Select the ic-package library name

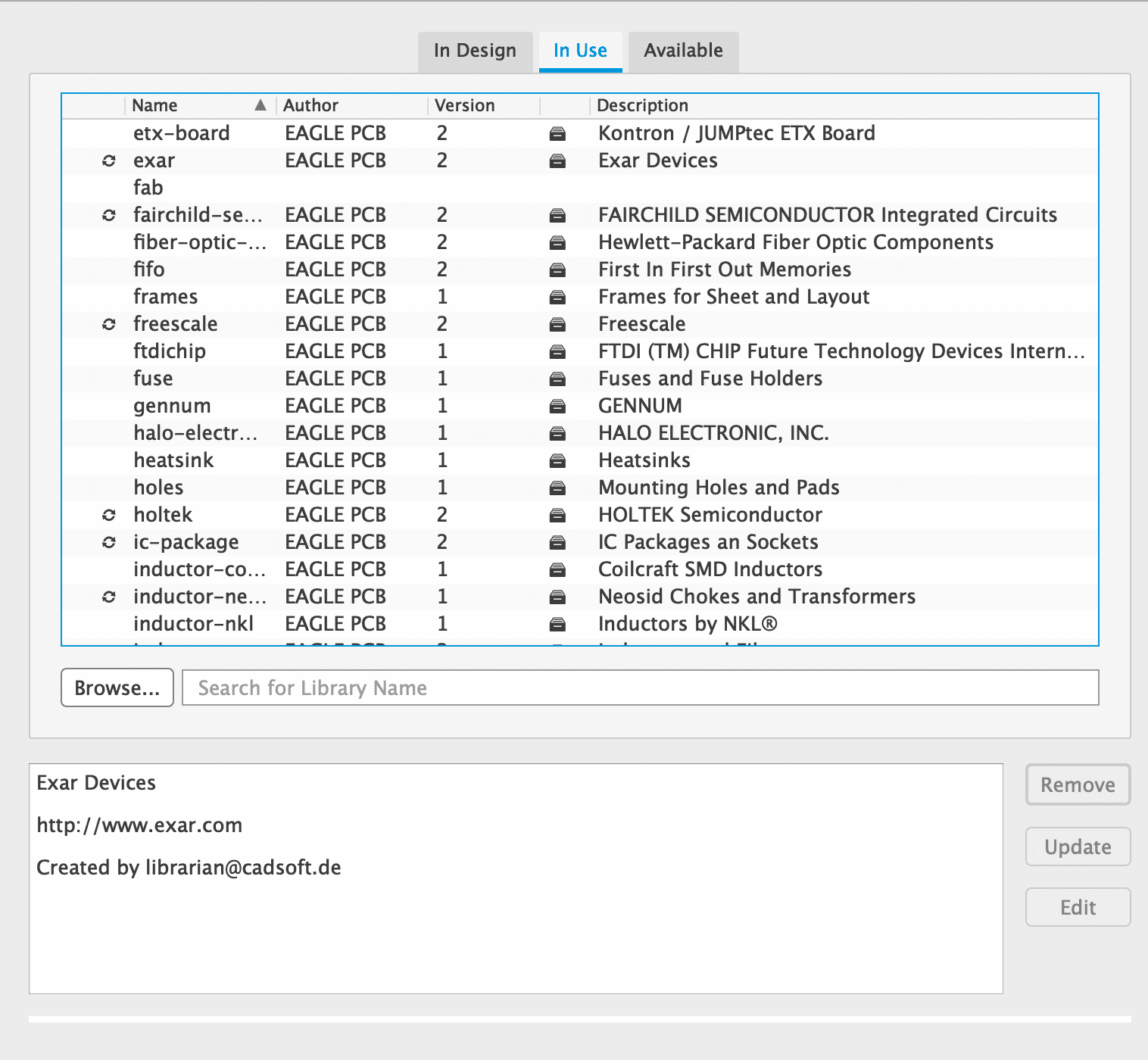[186, 542]
